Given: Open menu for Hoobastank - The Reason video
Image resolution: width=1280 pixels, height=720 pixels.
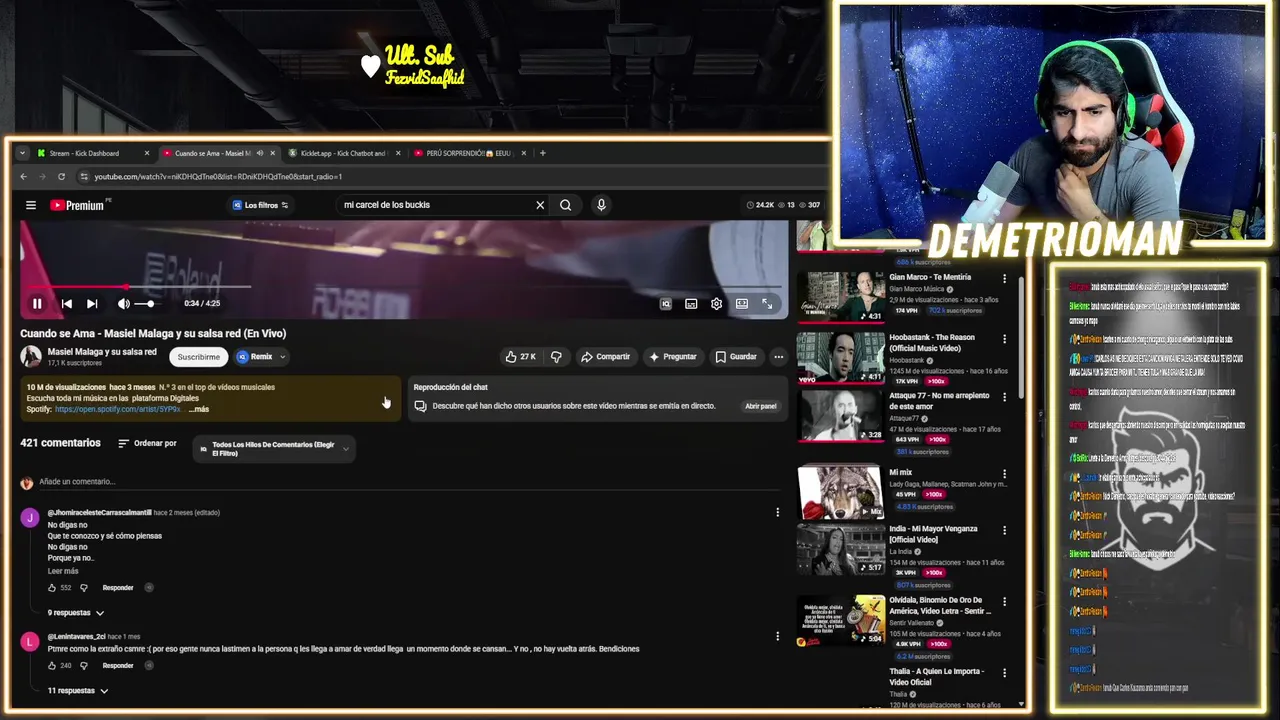Looking at the screenshot, I should point(1005,339).
